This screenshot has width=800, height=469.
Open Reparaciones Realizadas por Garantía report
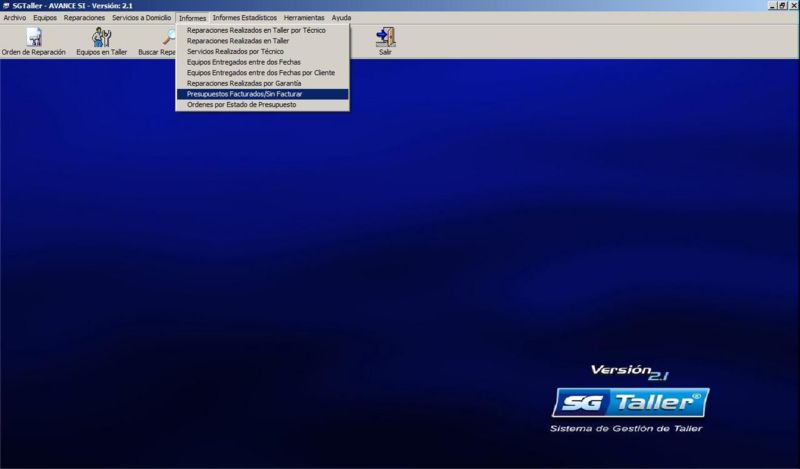[262, 83]
